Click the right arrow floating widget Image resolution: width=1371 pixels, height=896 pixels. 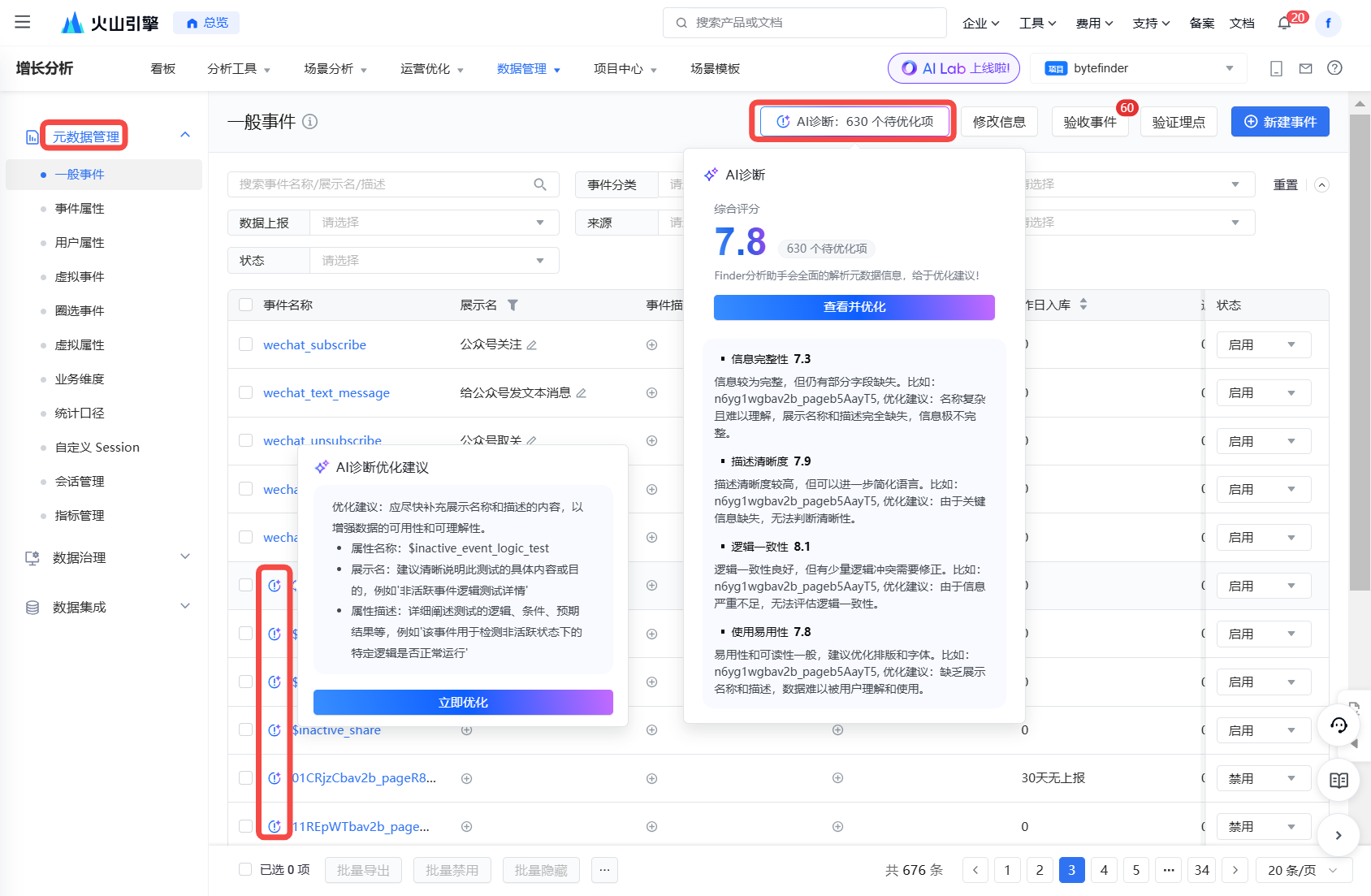click(x=1339, y=835)
